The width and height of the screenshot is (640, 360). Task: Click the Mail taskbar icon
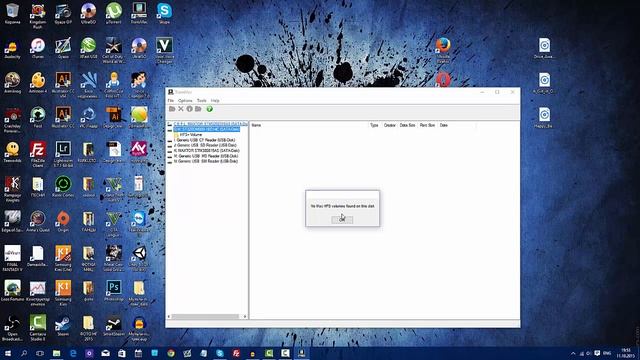pos(105,353)
